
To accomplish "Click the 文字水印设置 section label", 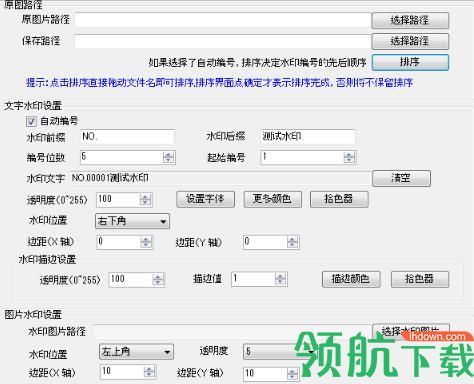I will click(x=33, y=106).
